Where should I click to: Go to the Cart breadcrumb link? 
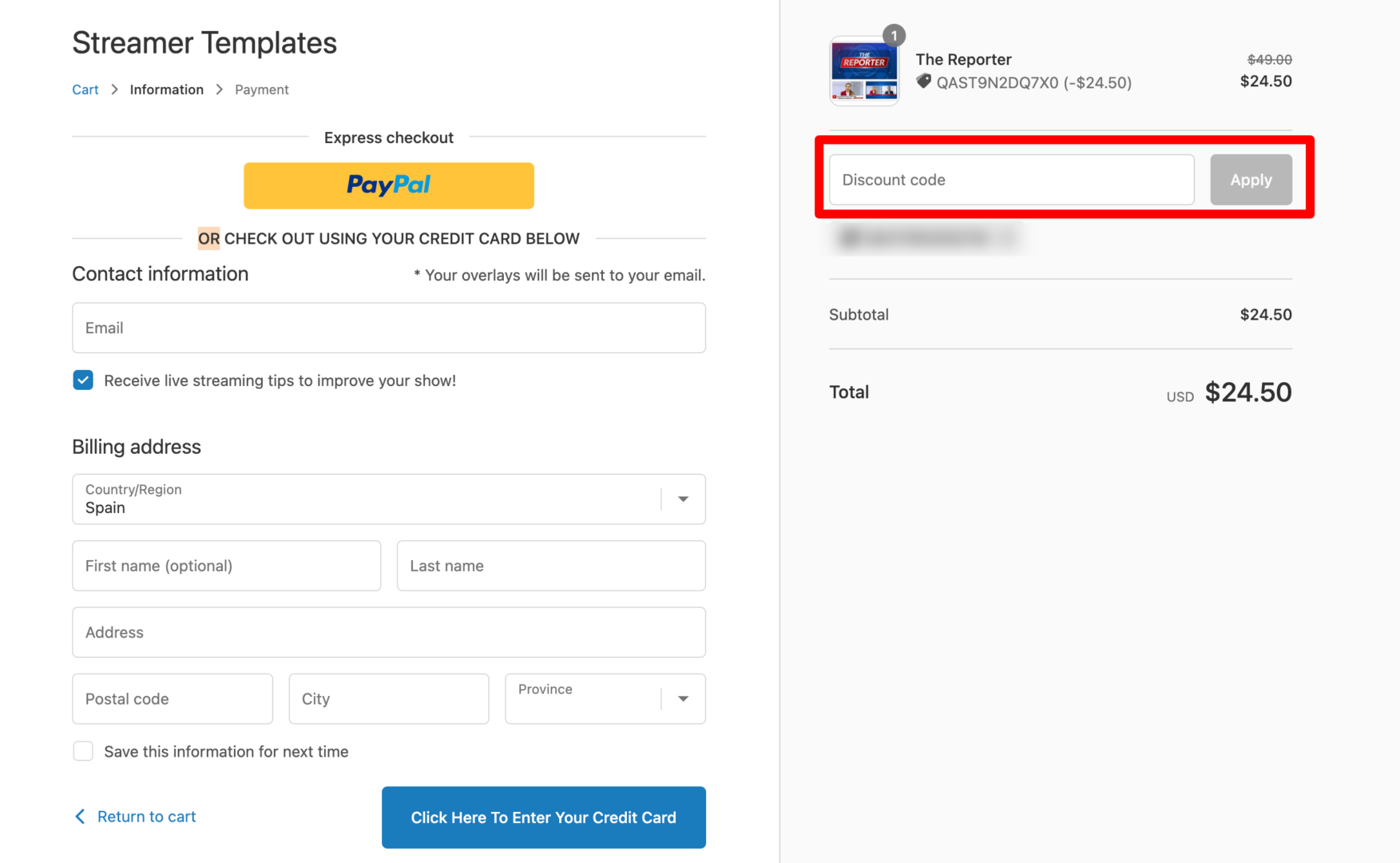tap(85, 89)
